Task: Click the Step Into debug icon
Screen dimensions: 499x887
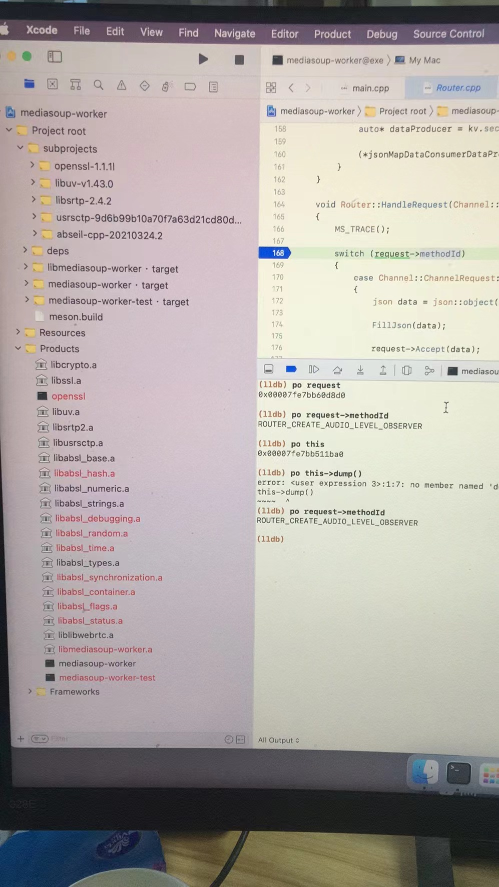Action: 360,370
